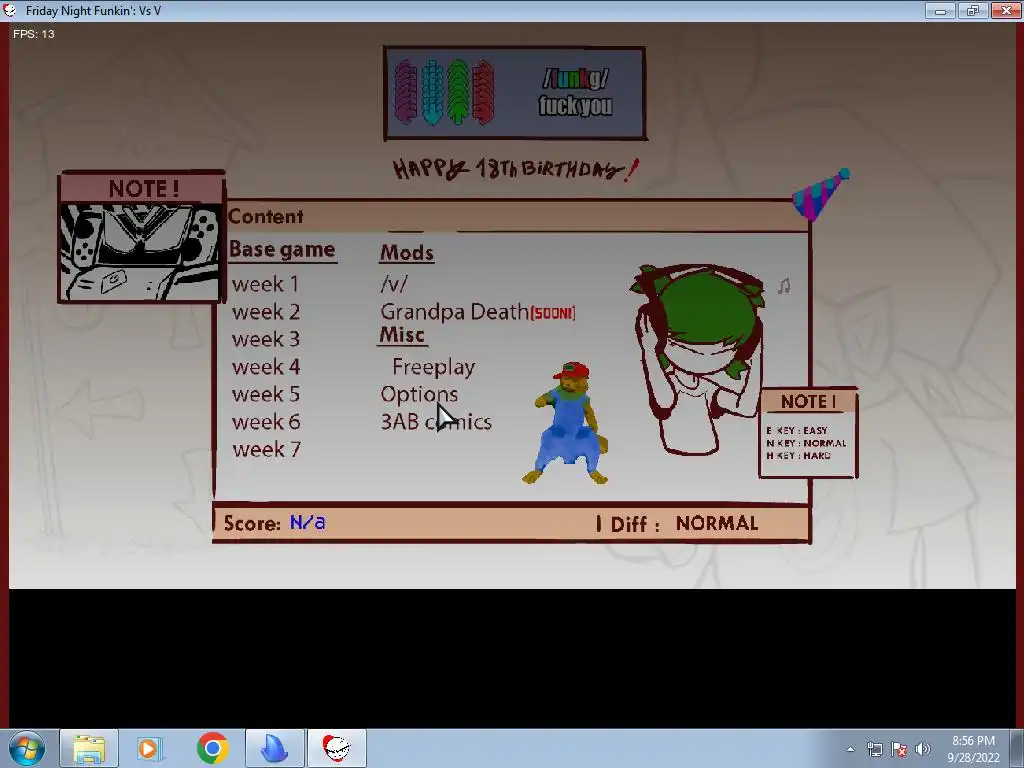Click the Base game heading
Viewport: 1024px width, 768px height.
282,250
